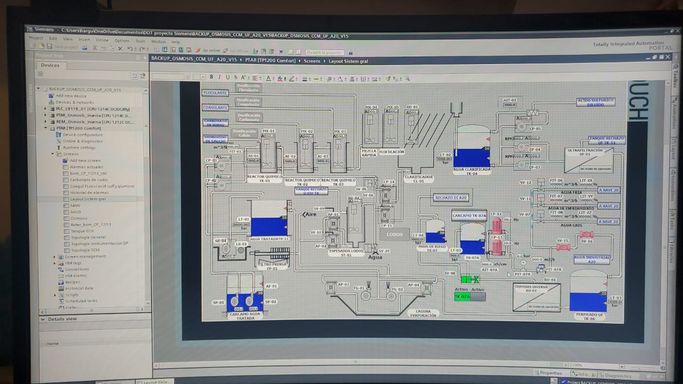
Task: Select Add new screen in tree
Action: coord(85,160)
